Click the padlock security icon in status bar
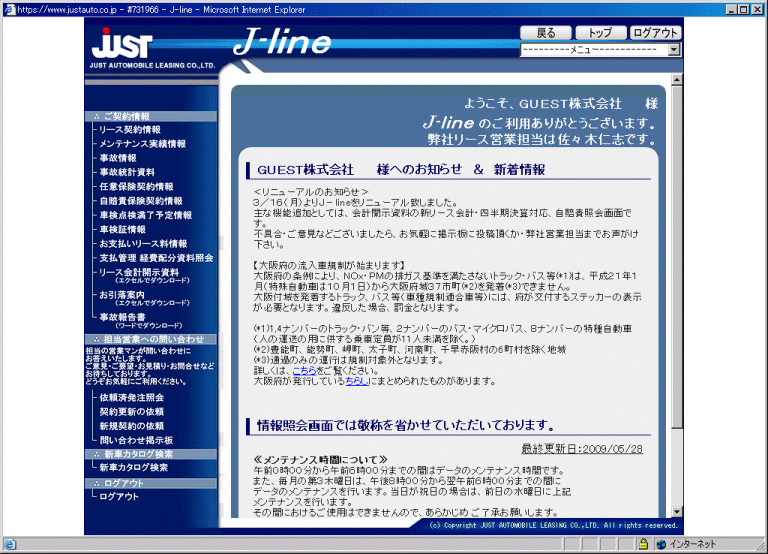768x554 pixels. pos(643,544)
